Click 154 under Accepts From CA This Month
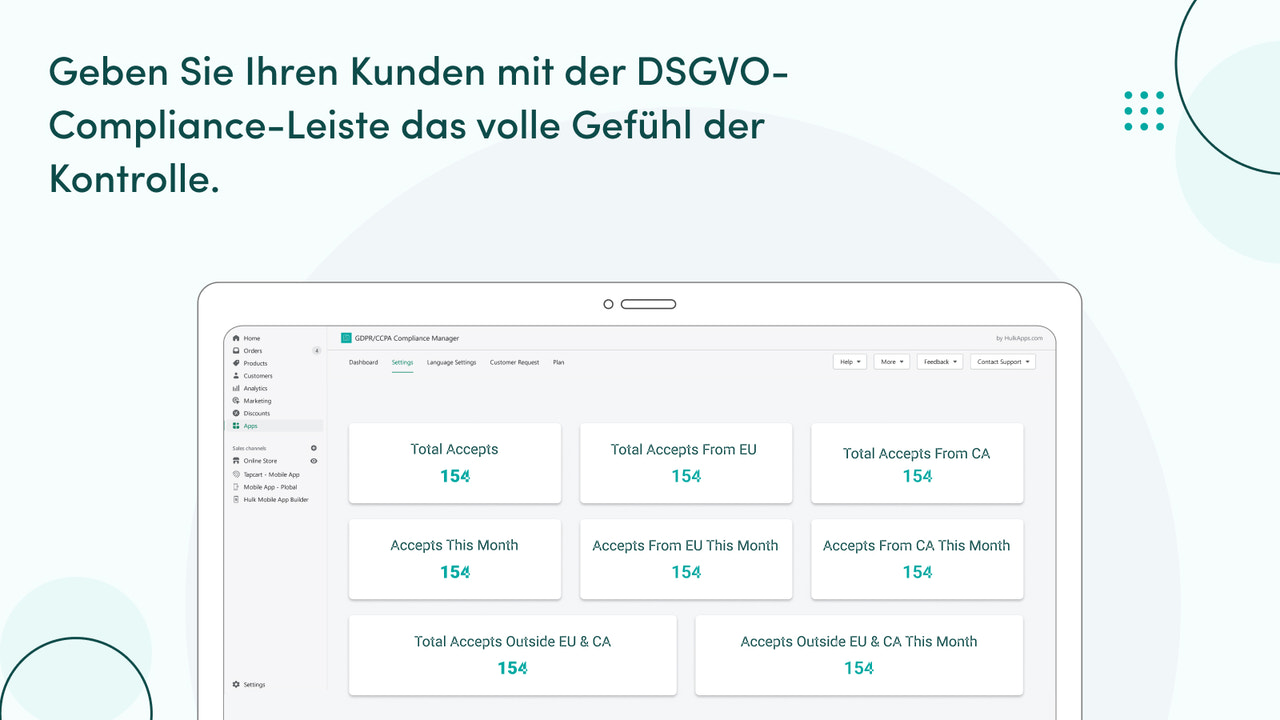Screen dimensions: 1280x720 [917, 572]
